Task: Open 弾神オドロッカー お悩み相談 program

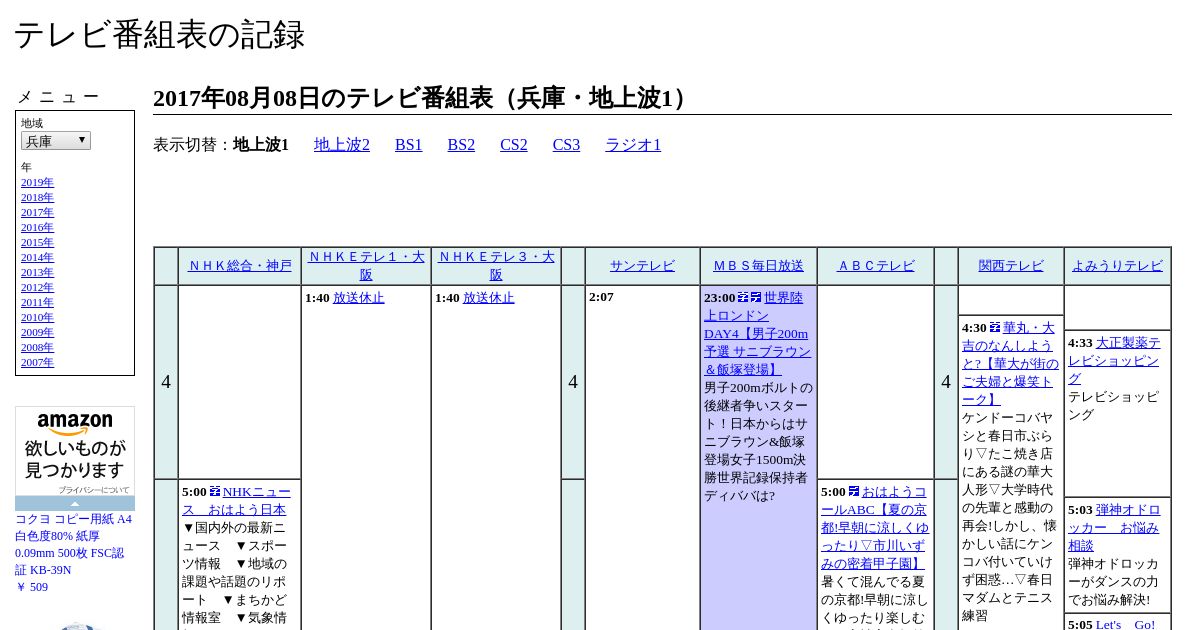Action: [x=1114, y=528]
